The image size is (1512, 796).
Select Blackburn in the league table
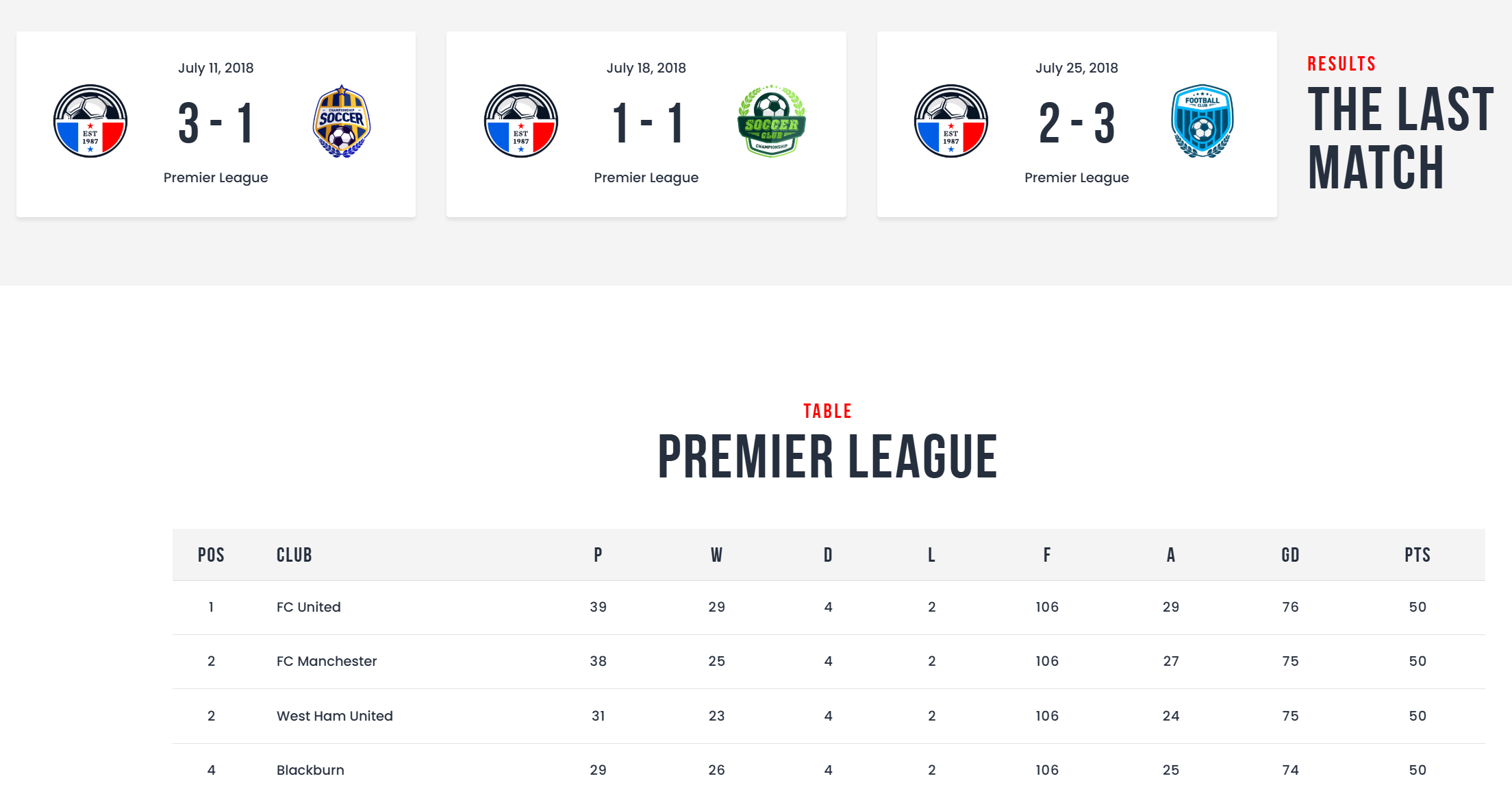pos(310,770)
